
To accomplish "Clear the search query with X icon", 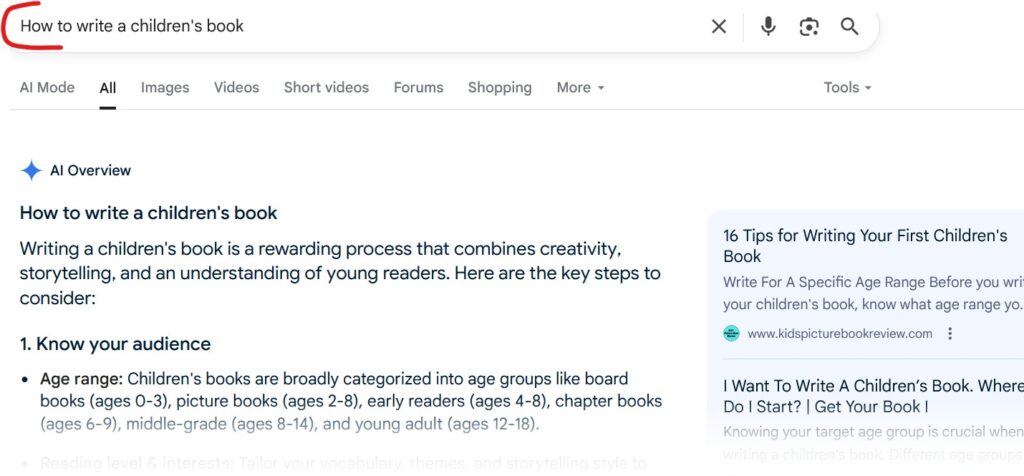I will point(719,27).
